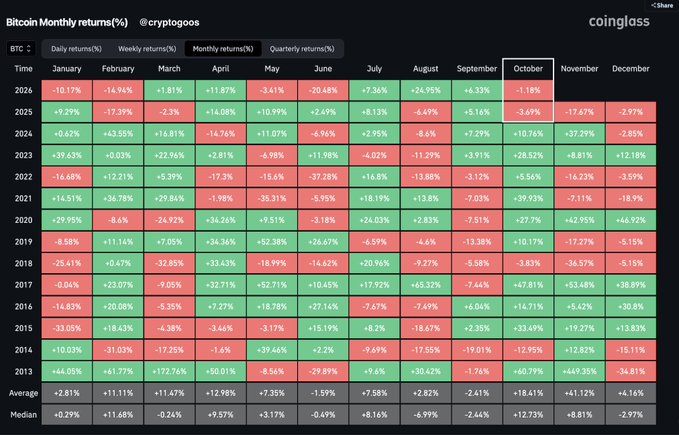Click the 2016 December cell +30.8%
Viewport: 679px width, 435px height.
(630, 306)
